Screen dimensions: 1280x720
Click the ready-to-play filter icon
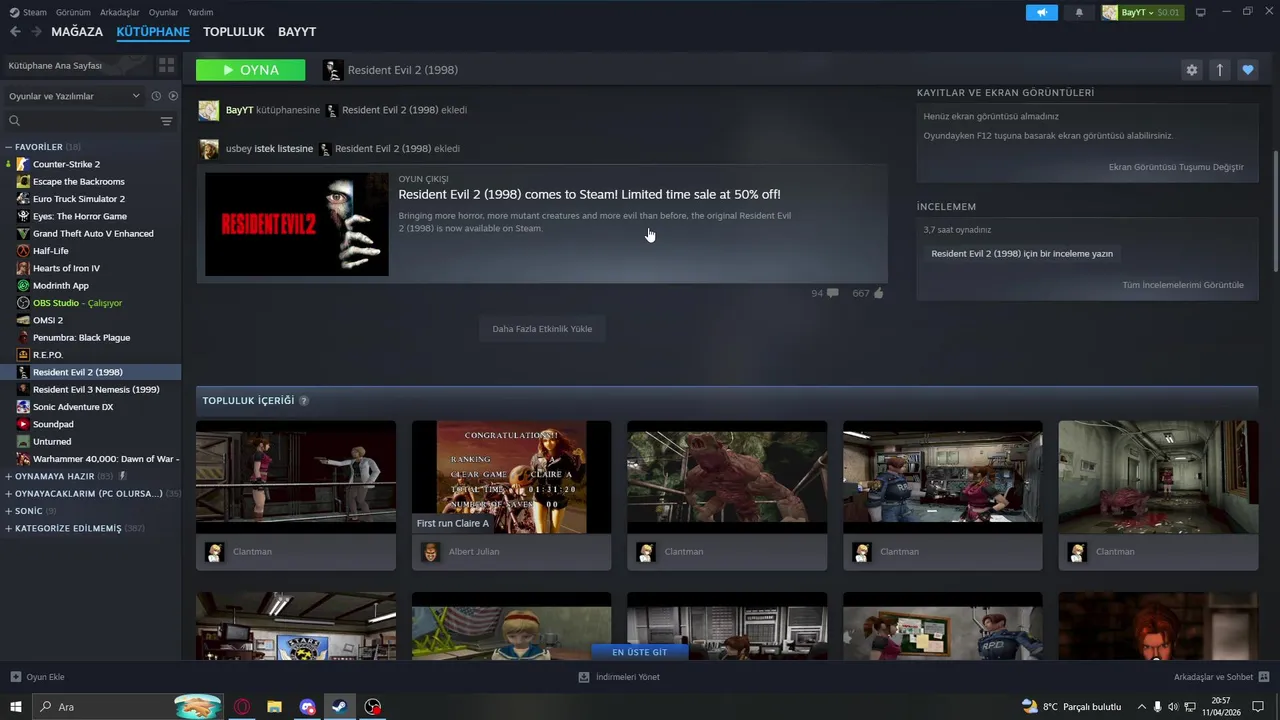tap(173, 96)
